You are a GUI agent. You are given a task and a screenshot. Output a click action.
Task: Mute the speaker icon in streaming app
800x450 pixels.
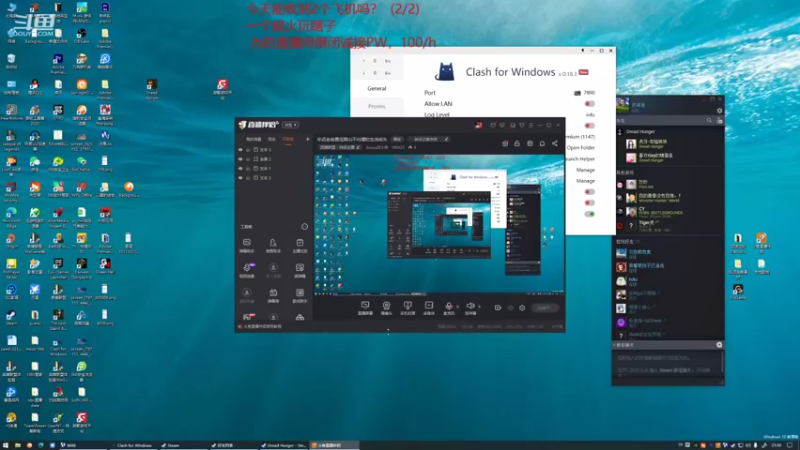point(470,306)
